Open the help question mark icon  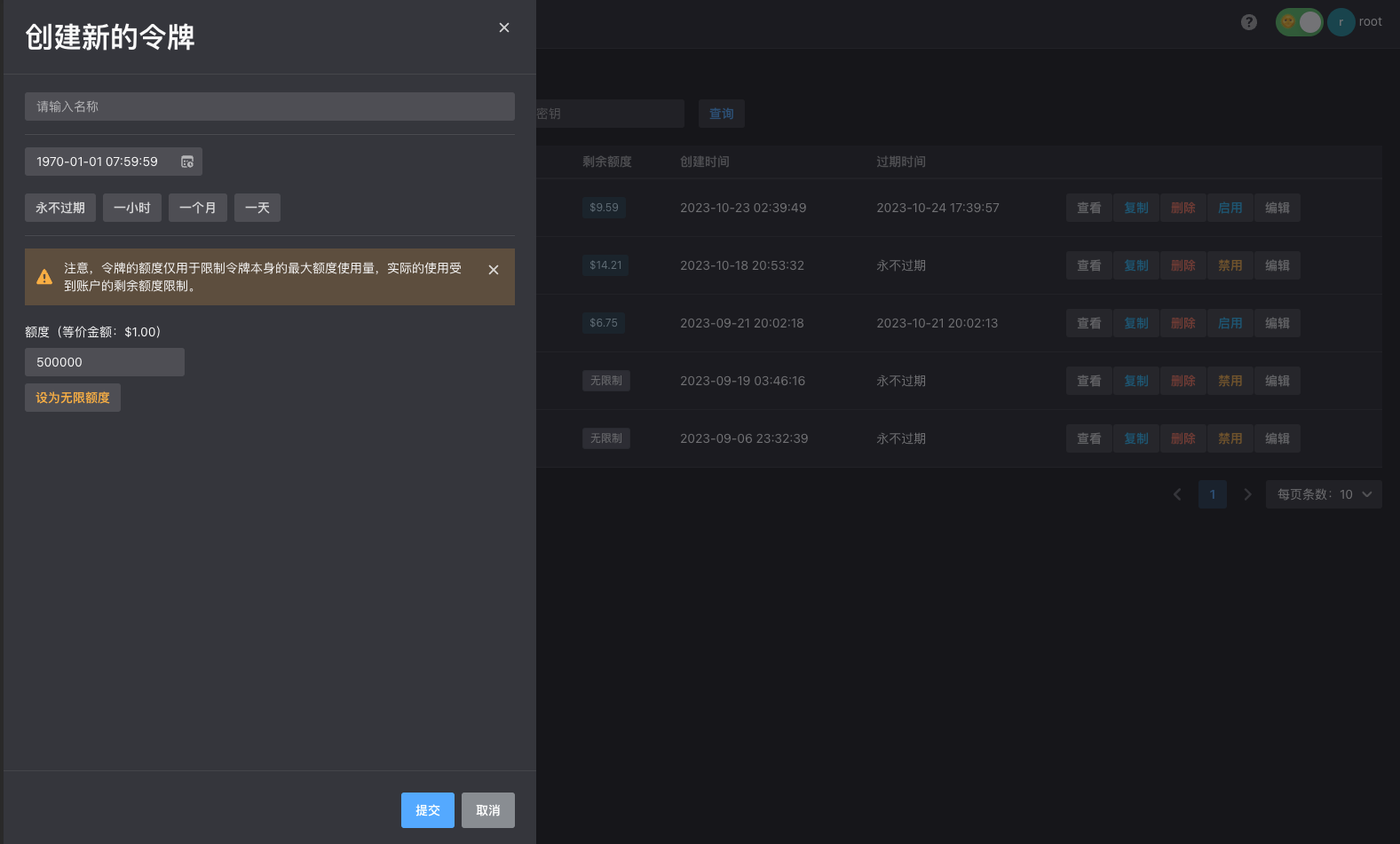point(1249,22)
